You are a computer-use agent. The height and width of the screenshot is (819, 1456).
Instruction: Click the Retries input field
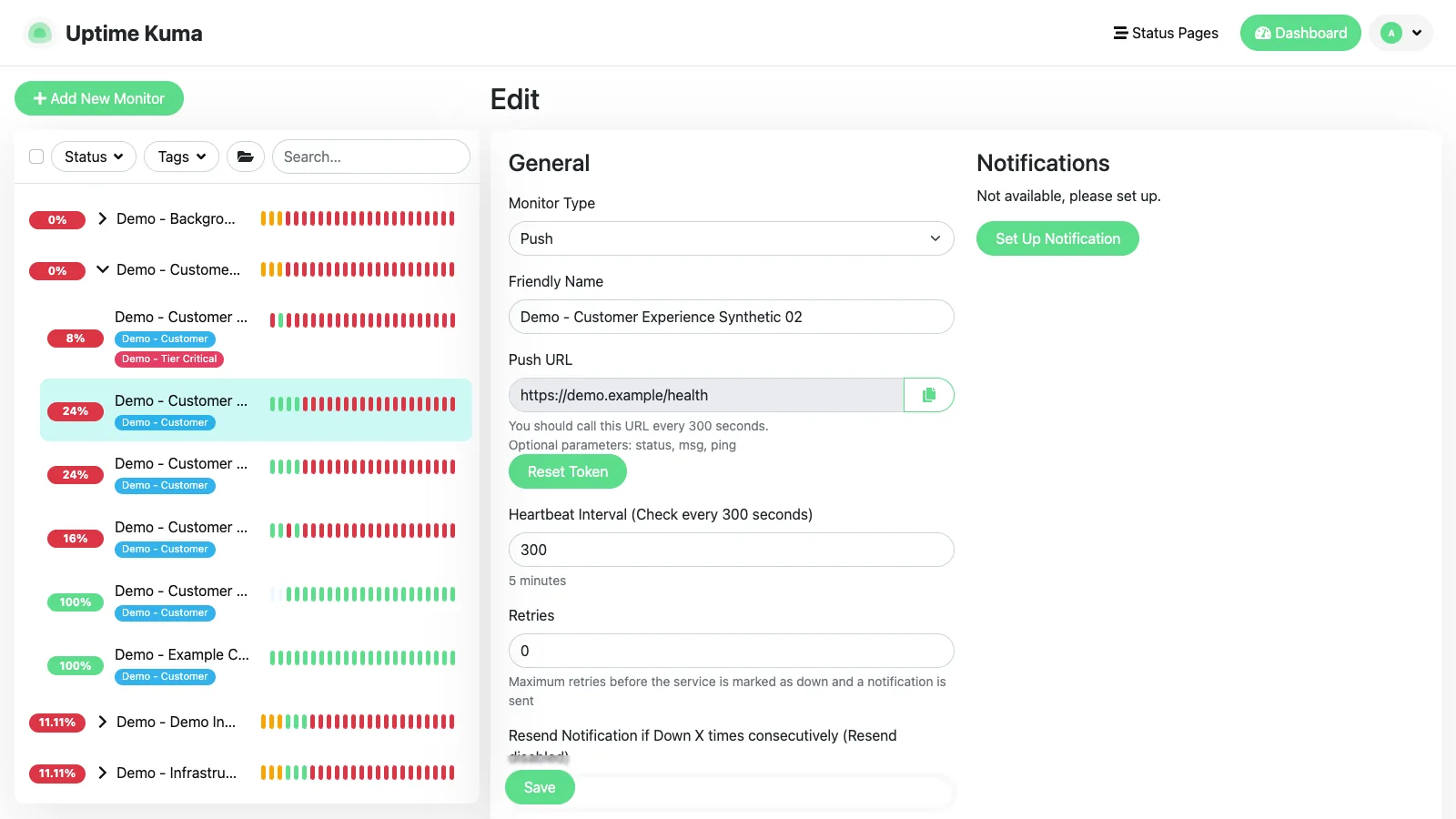(732, 651)
